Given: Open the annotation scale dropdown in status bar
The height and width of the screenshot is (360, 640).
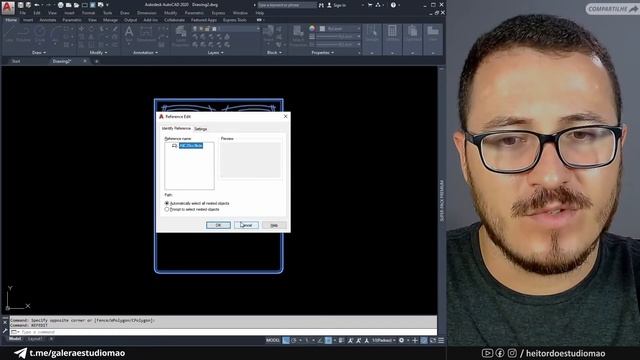Looking at the screenshot, I should point(384,340).
